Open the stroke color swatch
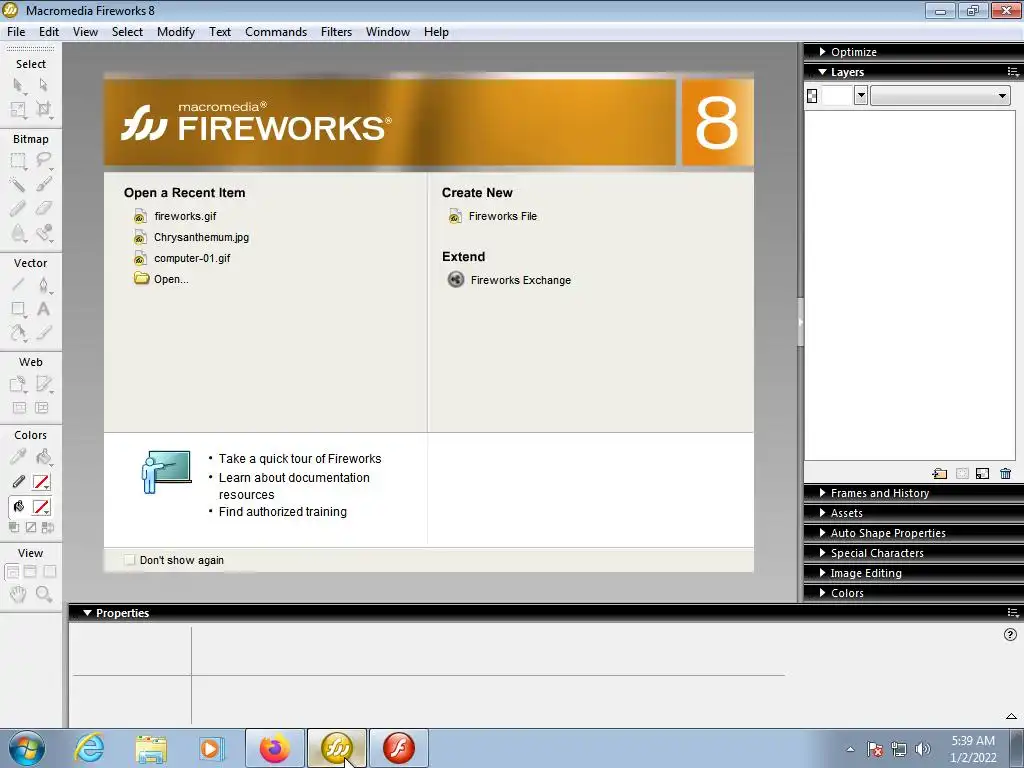The image size is (1024, 768). [41, 483]
